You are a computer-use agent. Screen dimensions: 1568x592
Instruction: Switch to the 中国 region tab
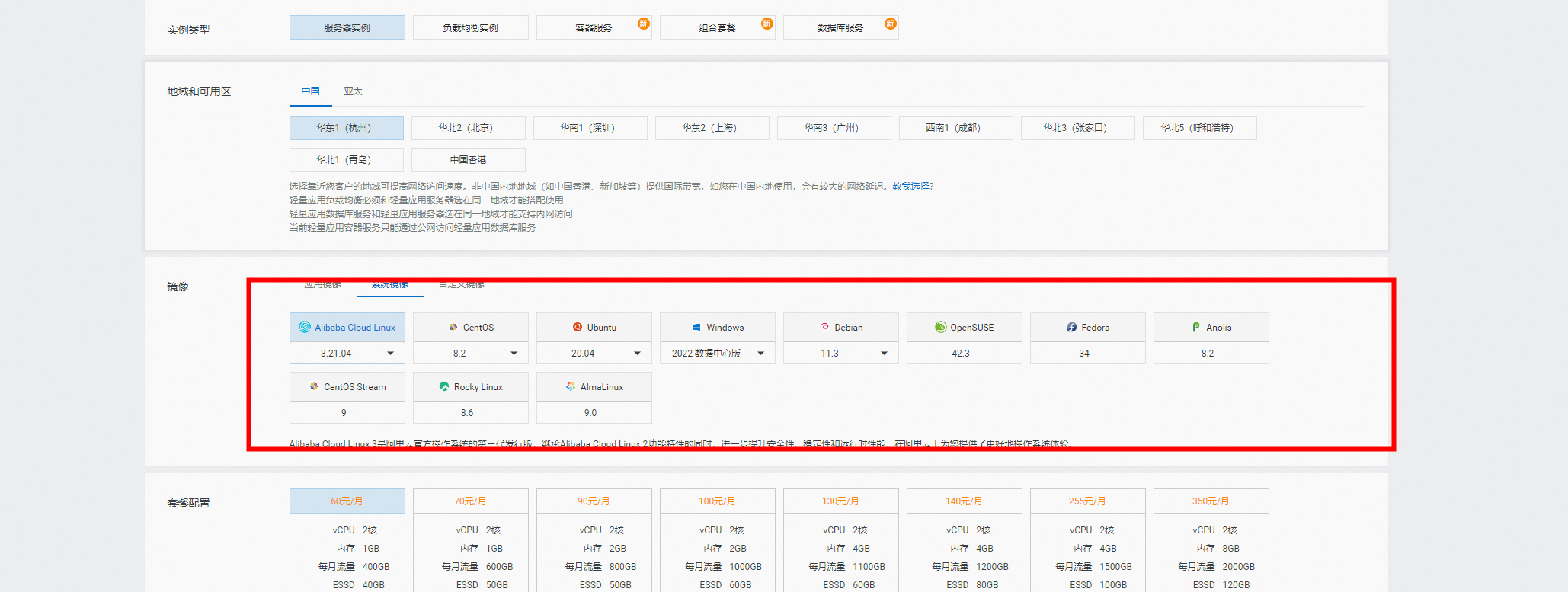[x=311, y=91]
